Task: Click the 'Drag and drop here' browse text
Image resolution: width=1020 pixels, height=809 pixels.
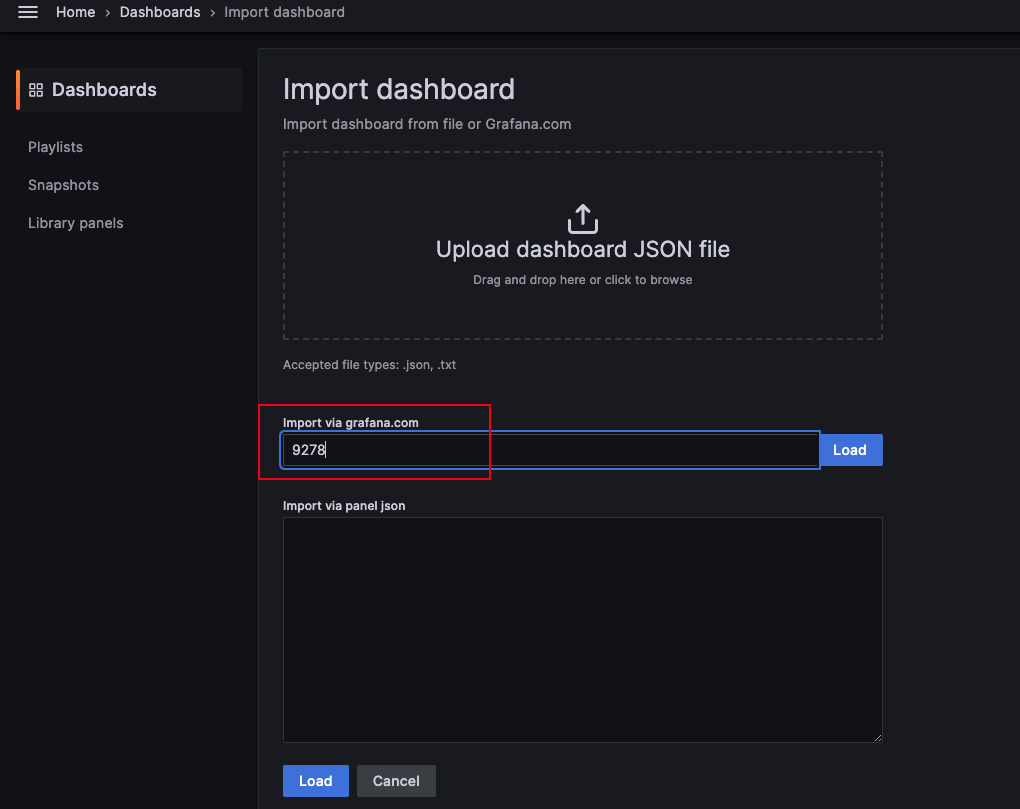Action: tap(582, 280)
